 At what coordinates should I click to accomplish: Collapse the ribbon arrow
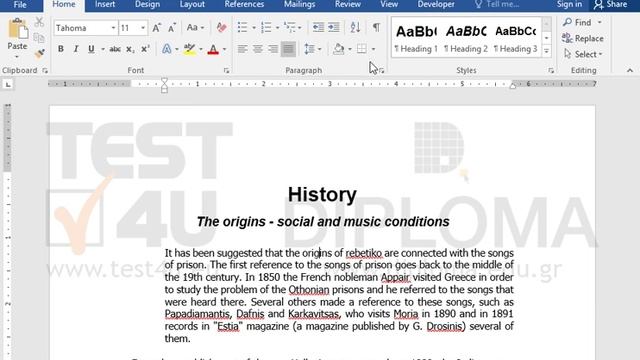630,71
